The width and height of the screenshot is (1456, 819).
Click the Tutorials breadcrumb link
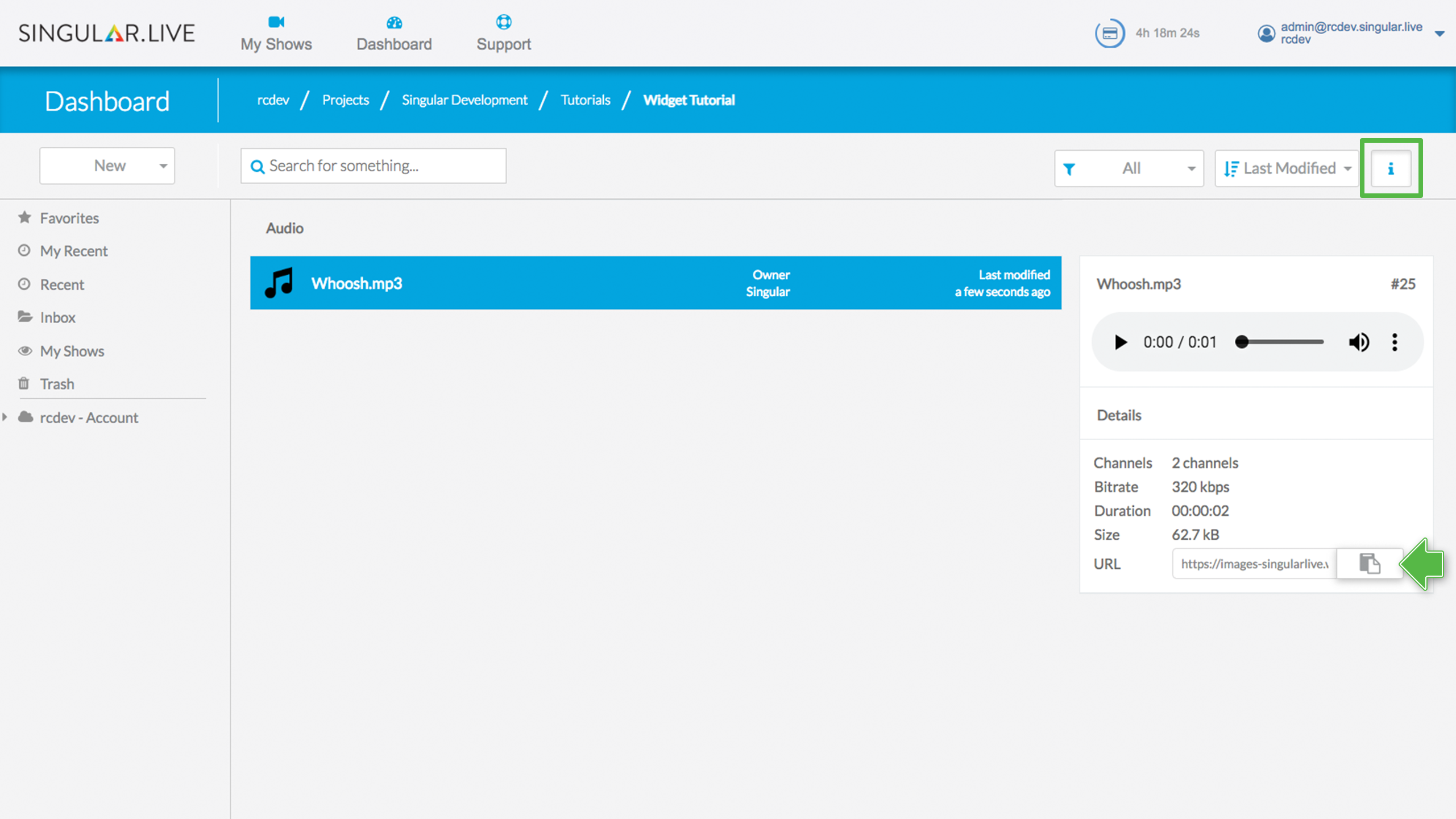pos(585,100)
